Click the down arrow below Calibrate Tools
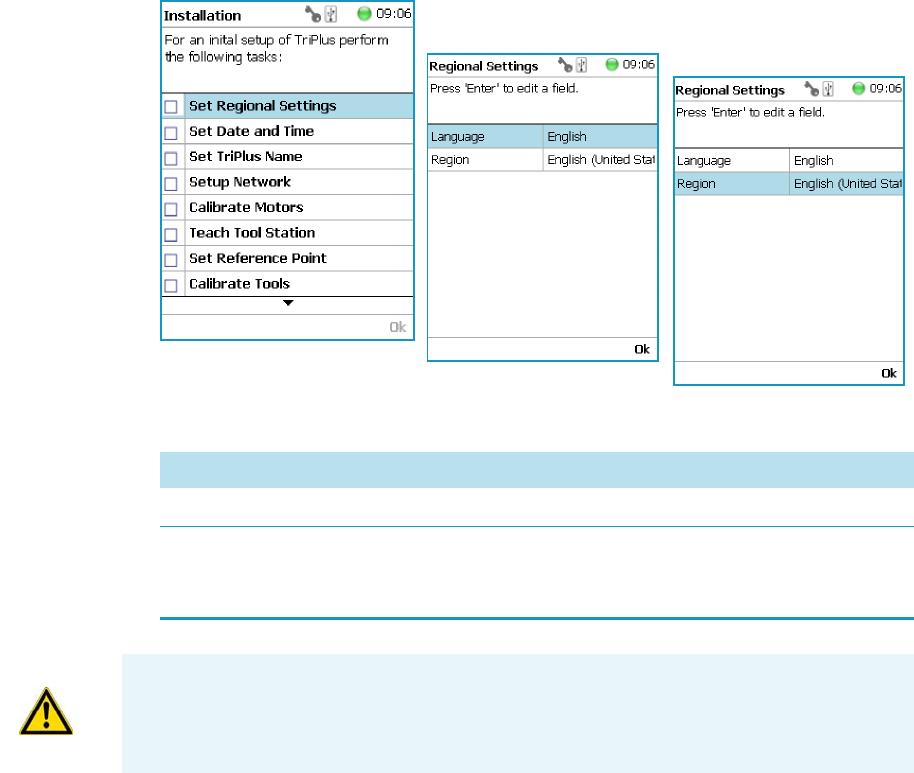The width and height of the screenshot is (914, 773). click(x=288, y=303)
